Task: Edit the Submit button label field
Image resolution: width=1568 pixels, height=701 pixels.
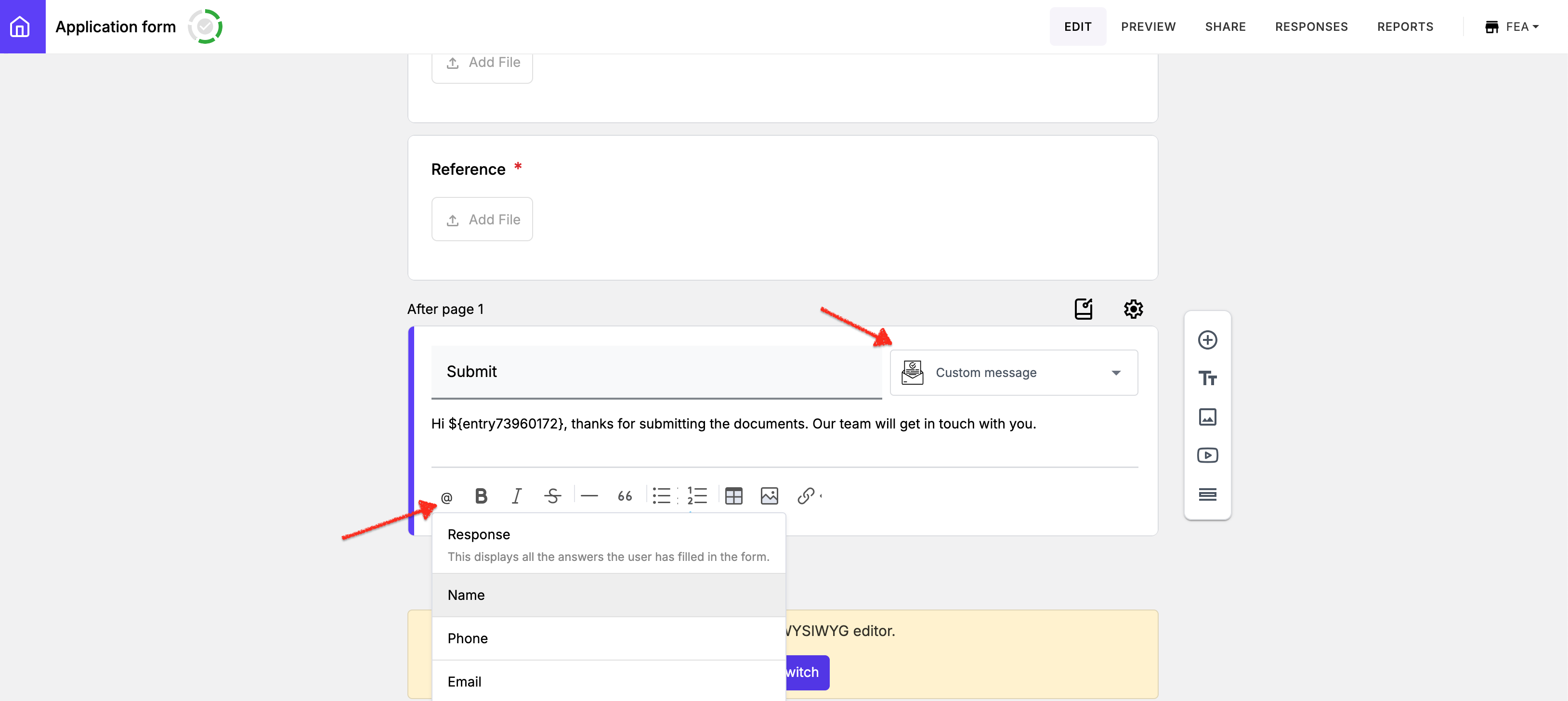Action: (x=656, y=372)
